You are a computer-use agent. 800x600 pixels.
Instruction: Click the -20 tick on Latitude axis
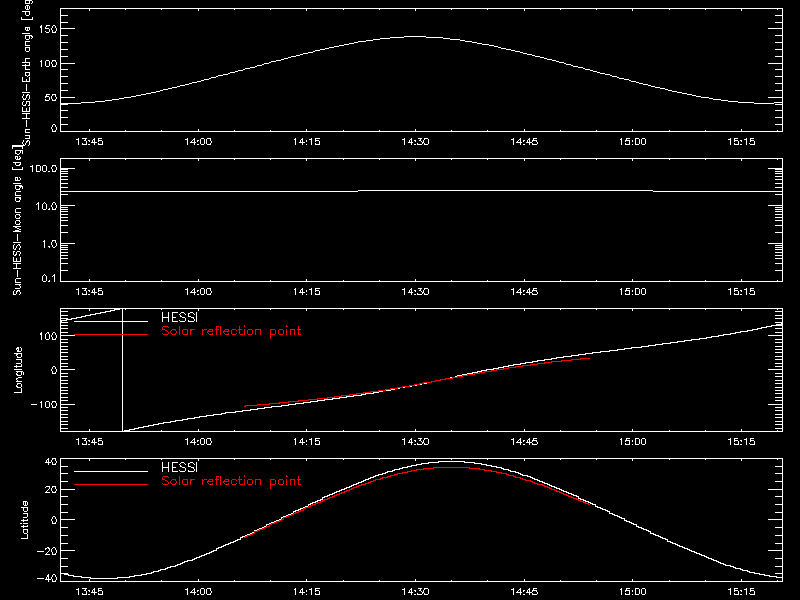48,551
